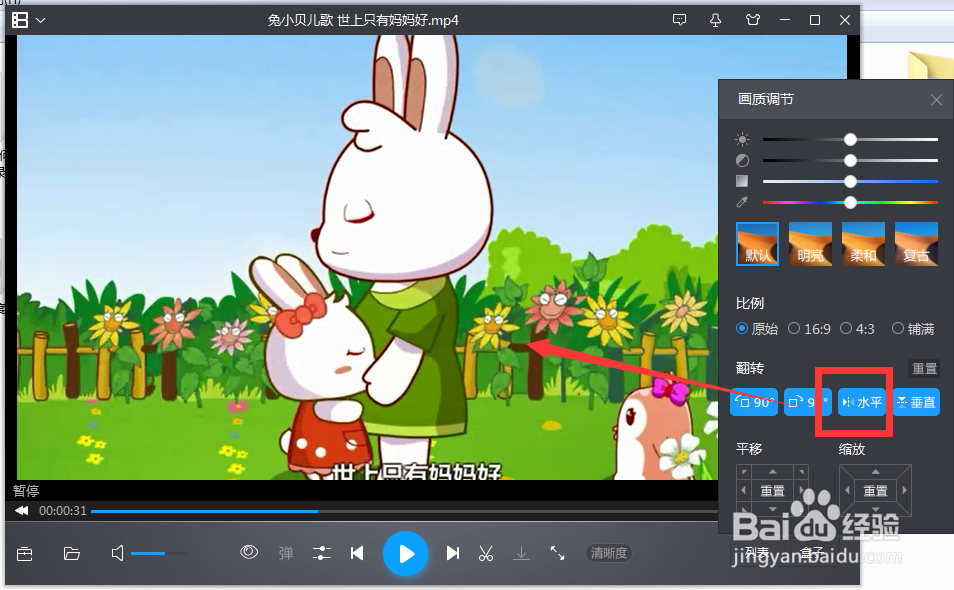Click the saturation square icon
Viewport: 954px width, 590px height.
click(x=742, y=181)
